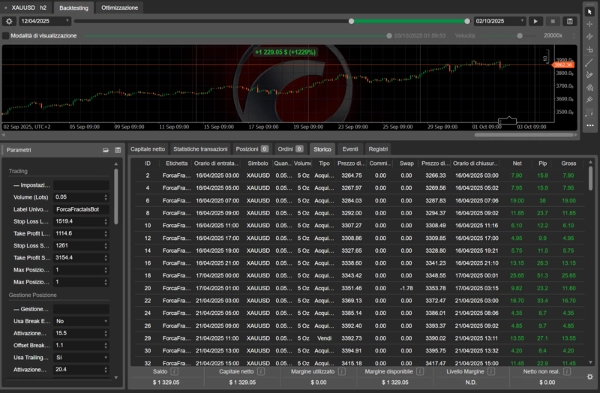Image resolution: width=600 pixels, height=393 pixels.
Task: Choose the fourth drawing toolbar tool
Action: 590,50
